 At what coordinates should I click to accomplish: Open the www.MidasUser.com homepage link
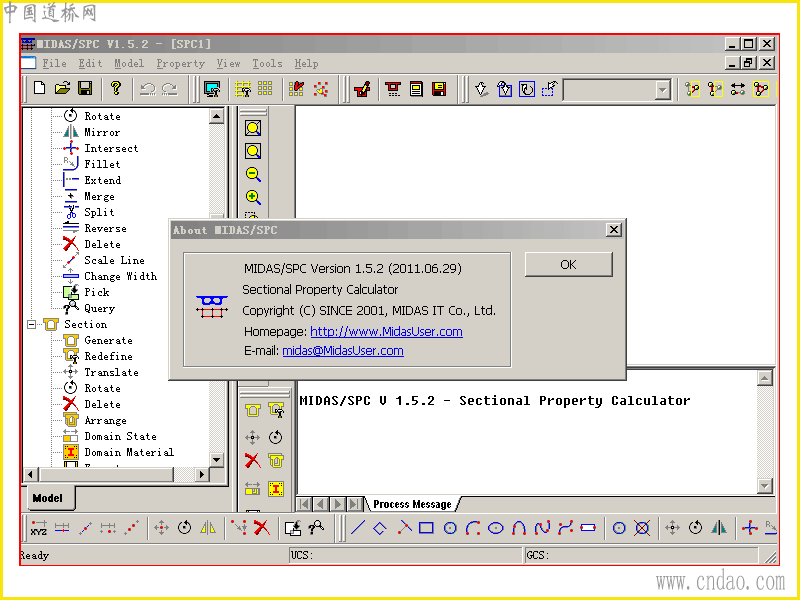pos(386,332)
